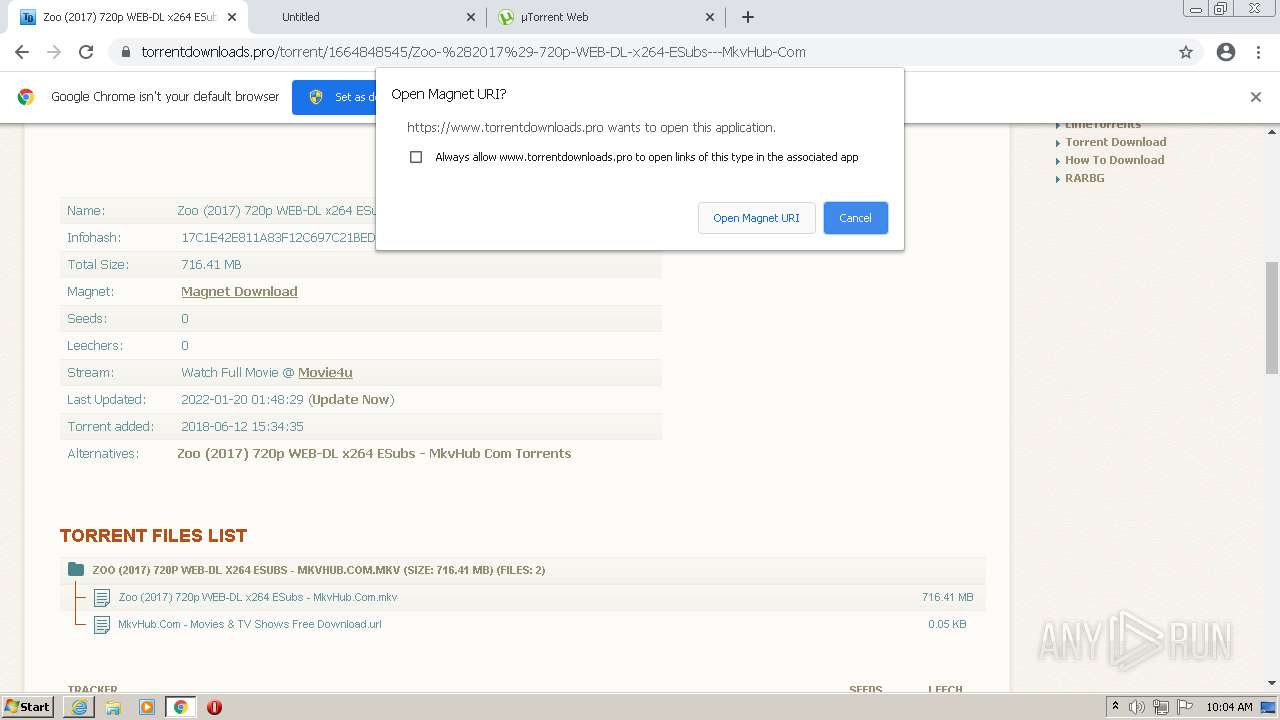
Task: Click the address bar URL
Action: tap(473, 52)
